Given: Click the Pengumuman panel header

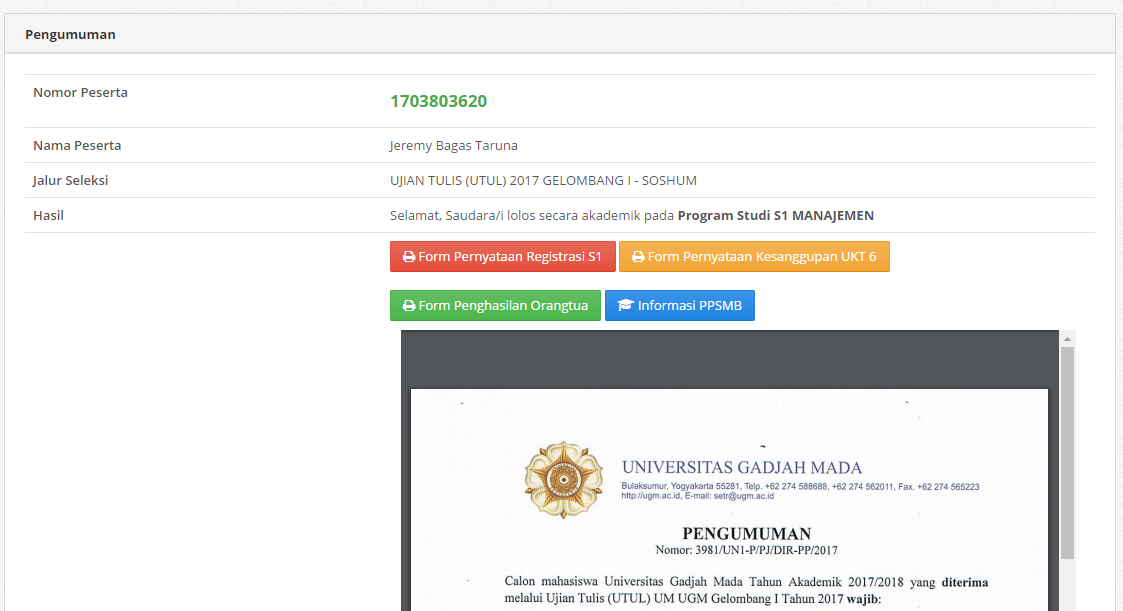Looking at the screenshot, I should 70,33.
